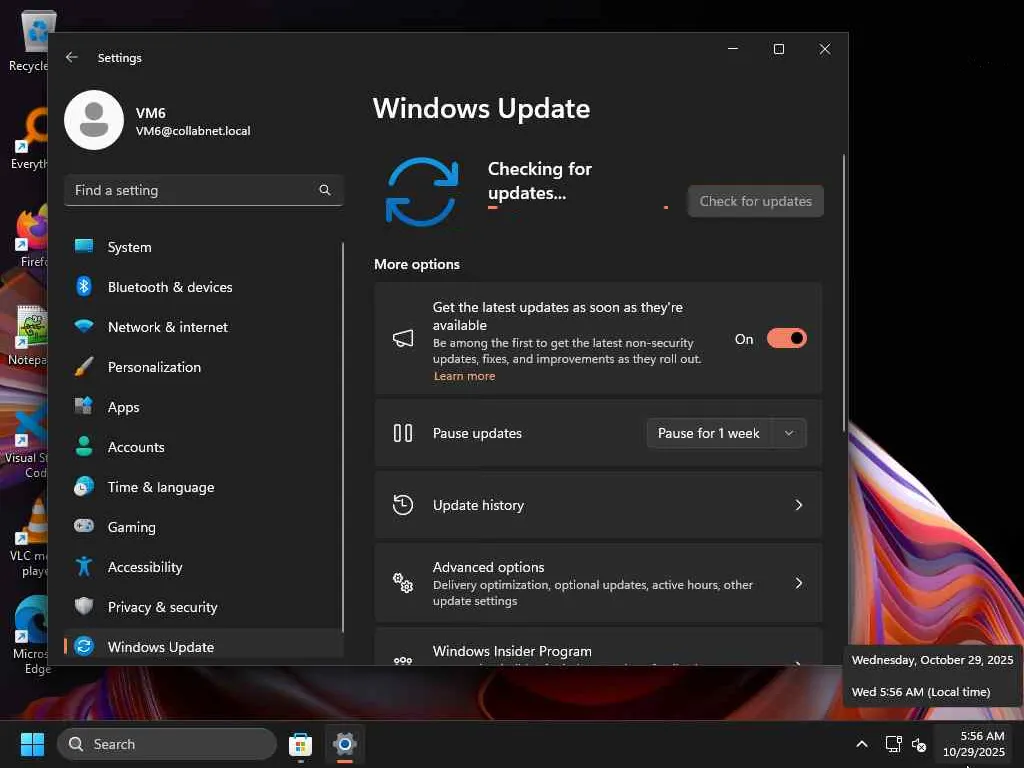Open Windows Start menu button
This screenshot has height=768, width=1024.
point(32,744)
